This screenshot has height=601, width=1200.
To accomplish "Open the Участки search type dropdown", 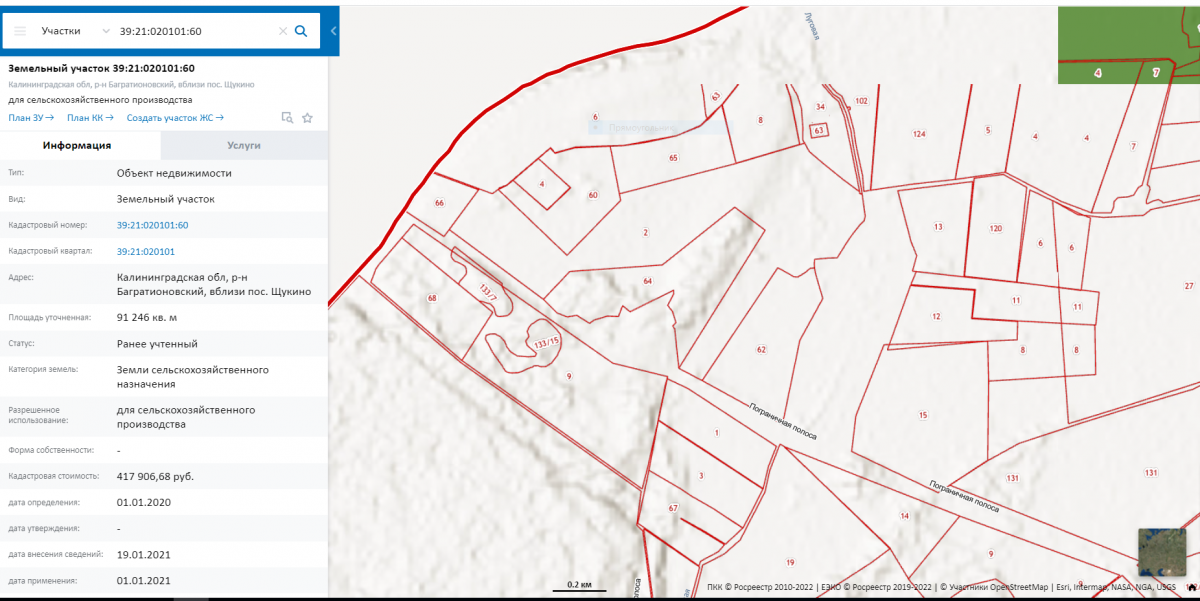I will tap(75, 31).
